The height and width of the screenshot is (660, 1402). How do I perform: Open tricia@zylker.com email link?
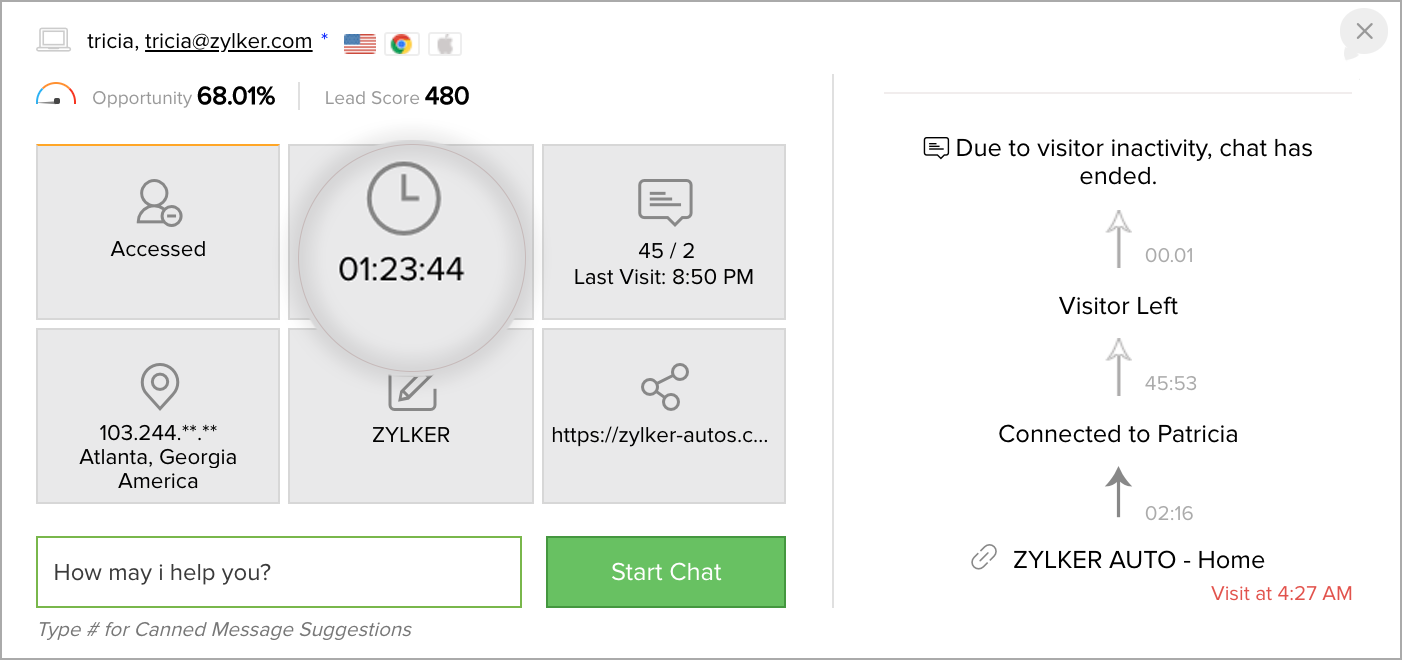(x=228, y=41)
